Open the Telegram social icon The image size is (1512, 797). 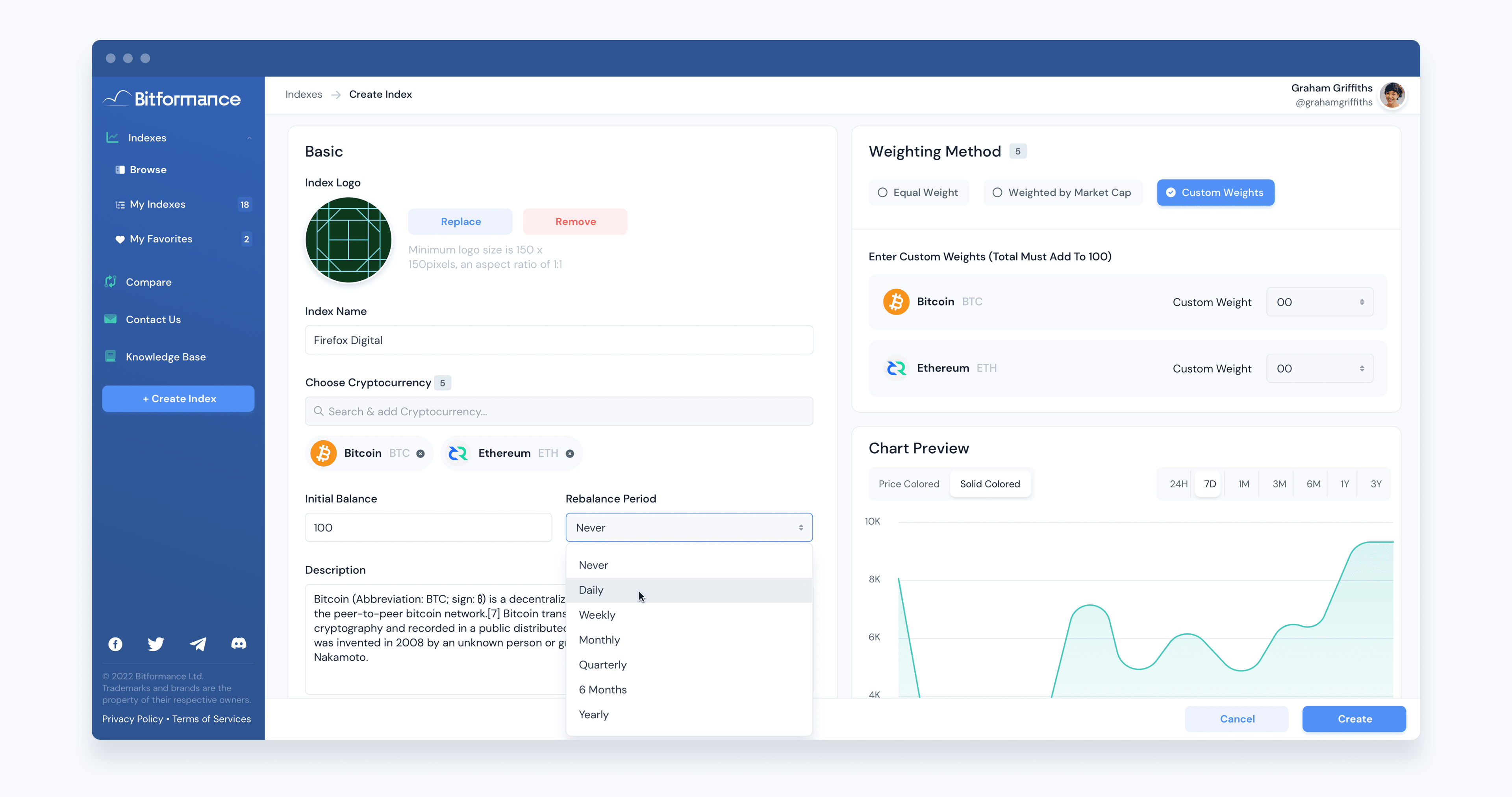[198, 644]
